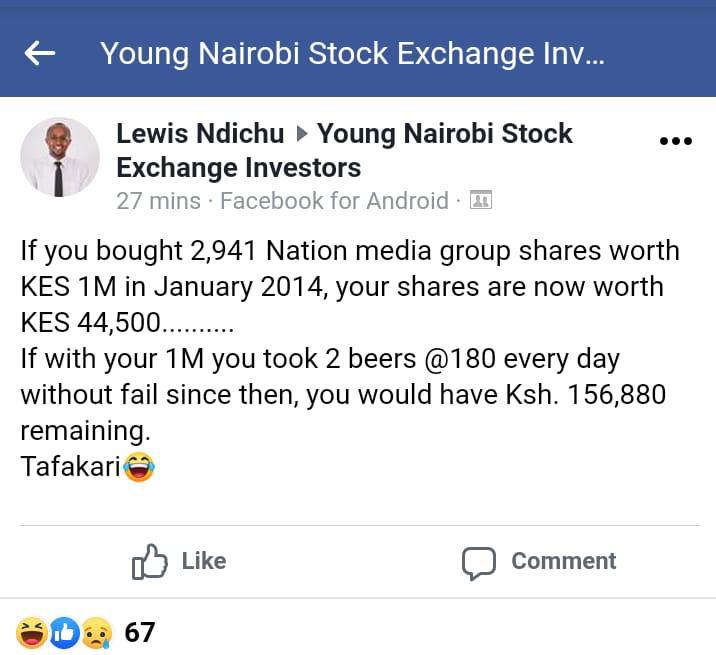This screenshot has height=655, width=716.
Task: Click the laughing emoji after Tafakari
Action: pos(140,467)
